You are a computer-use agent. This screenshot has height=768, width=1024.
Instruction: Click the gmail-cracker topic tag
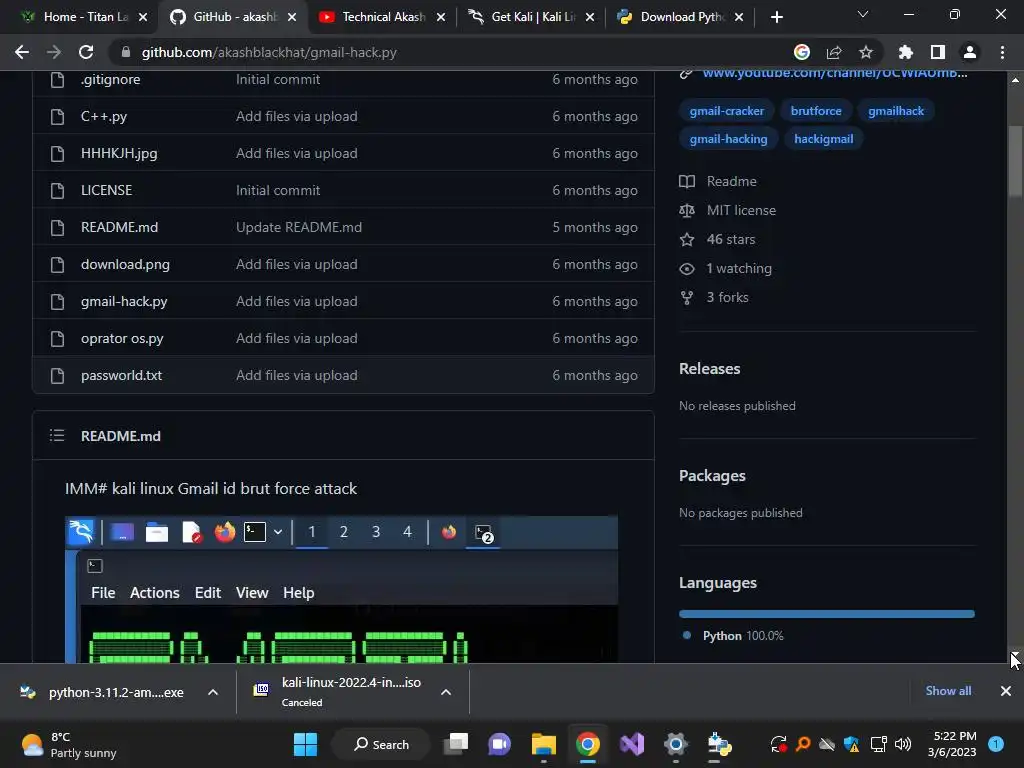(726, 111)
